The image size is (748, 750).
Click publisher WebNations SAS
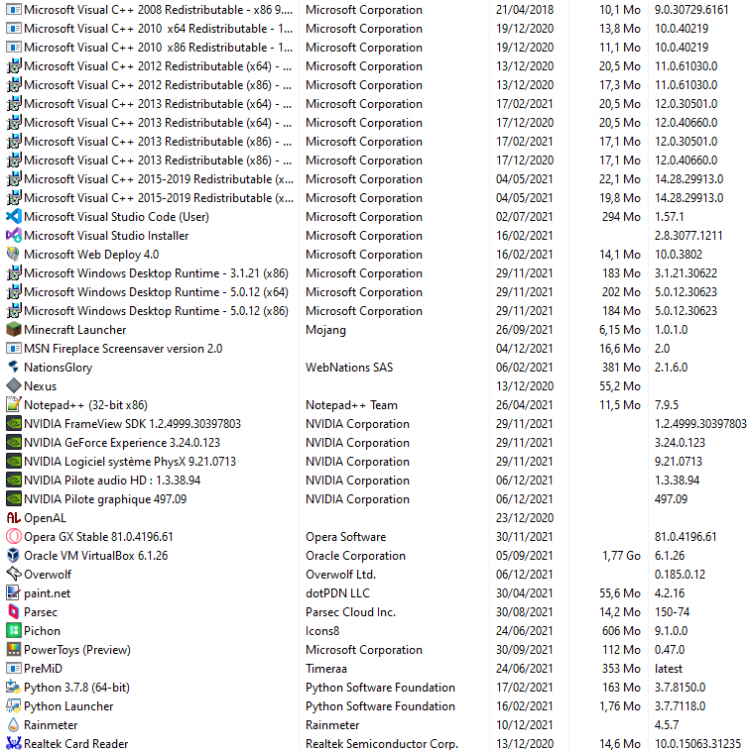click(x=349, y=367)
